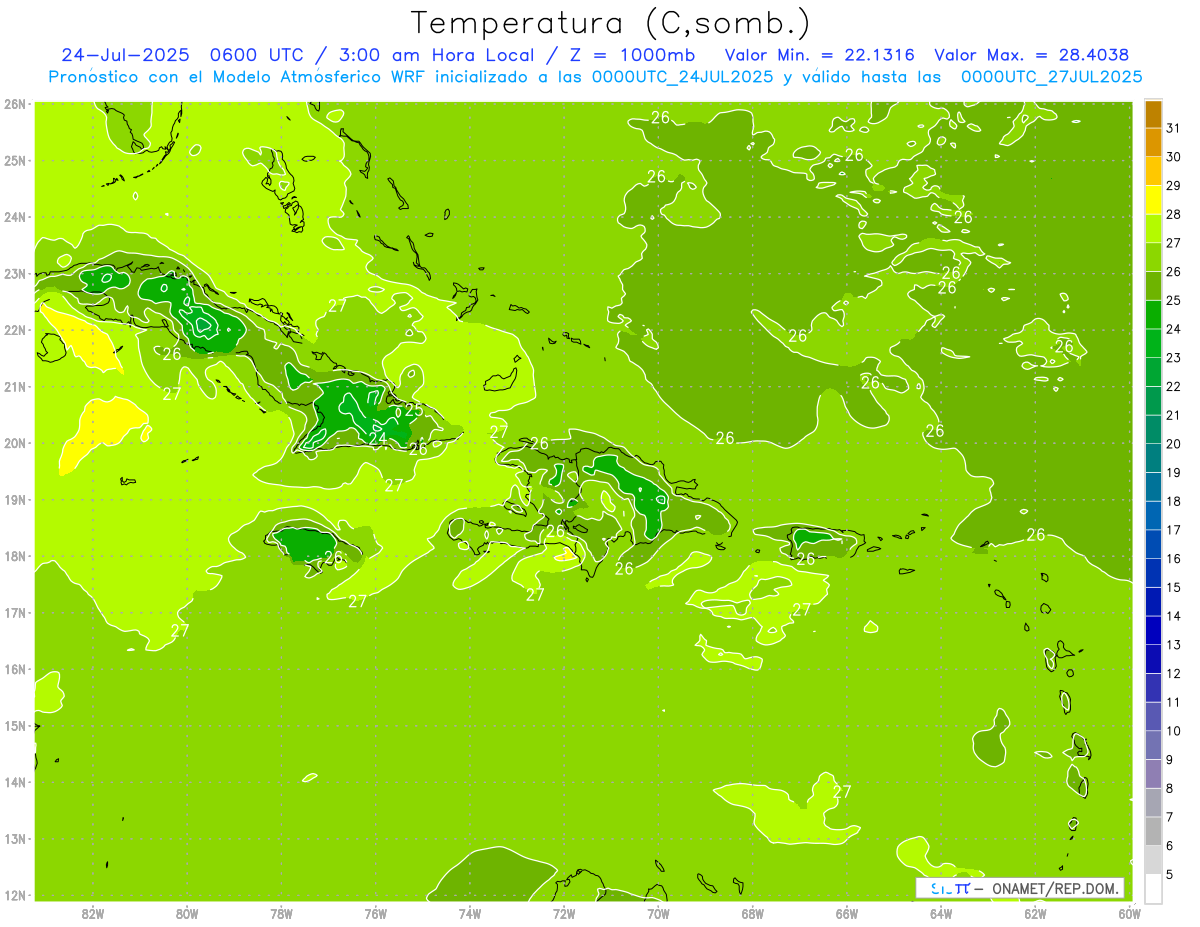Image resolution: width=1200 pixels, height=927 pixels.
Task: Click legend value 29 on the color scale
Action: tap(1174, 186)
